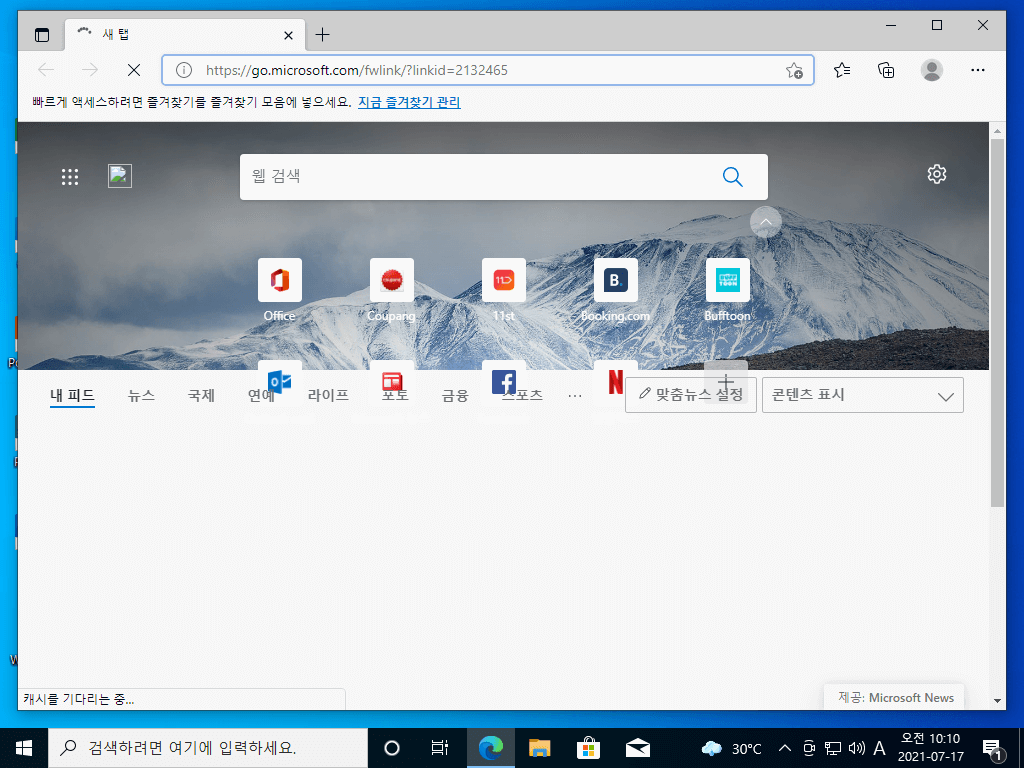Add this page to favorites star
Screen dimensions: 1024x768
pos(794,71)
